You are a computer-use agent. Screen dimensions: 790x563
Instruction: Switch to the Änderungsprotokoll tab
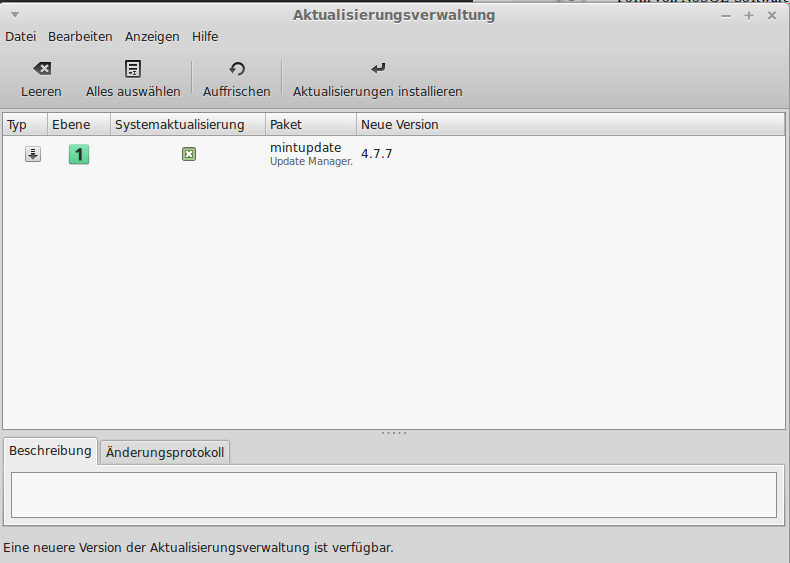pyautogui.click(x=165, y=453)
